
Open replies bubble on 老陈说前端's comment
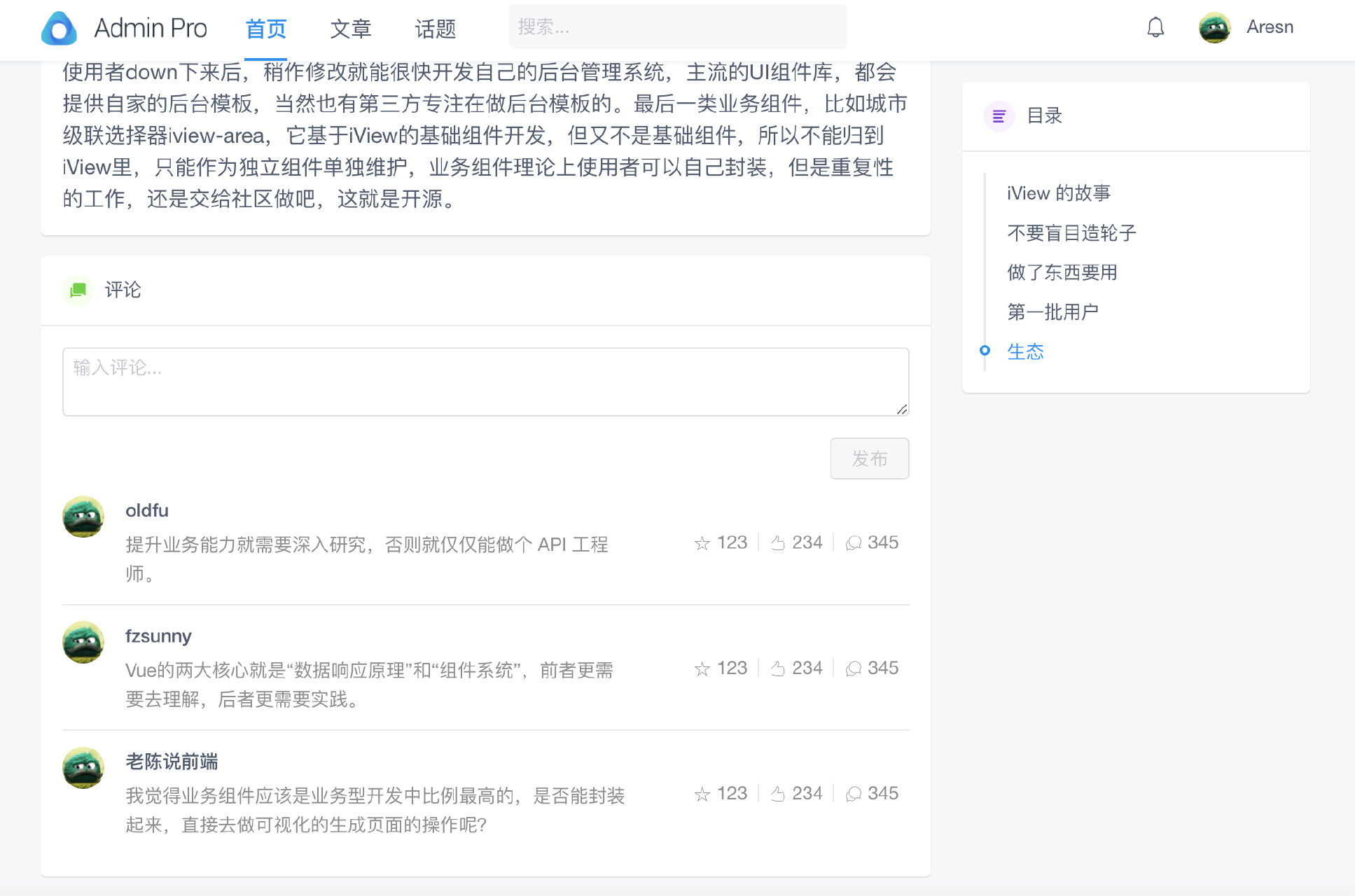[853, 793]
